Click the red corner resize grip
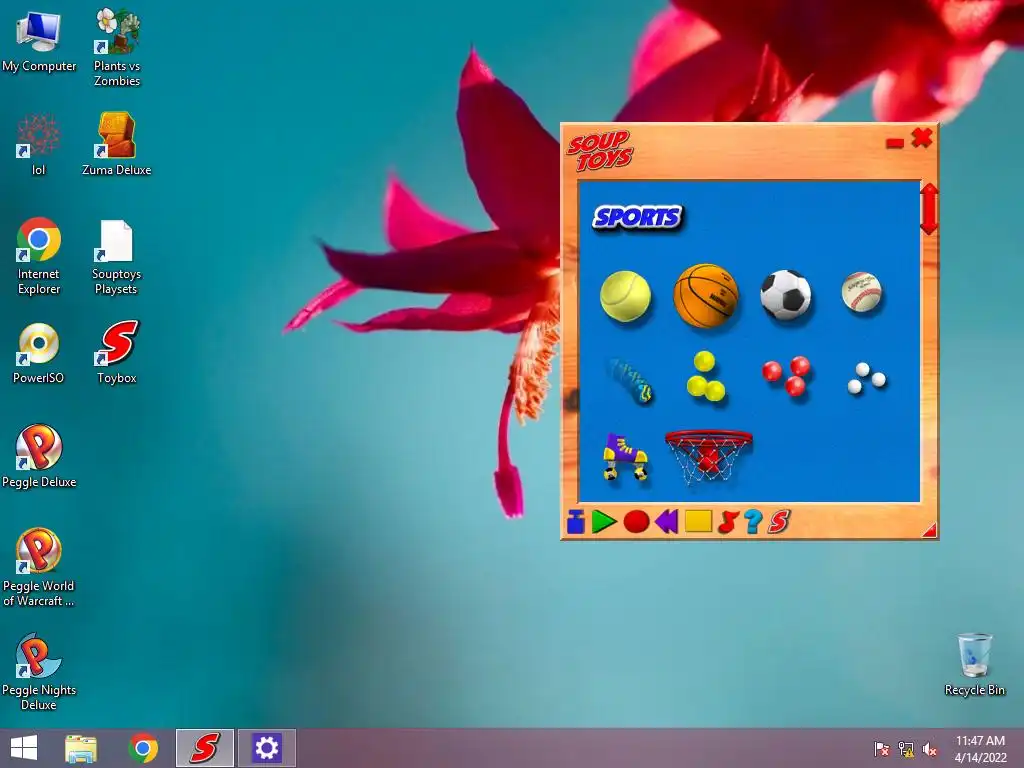Viewport: 1024px width, 768px height. pyautogui.click(x=930, y=530)
